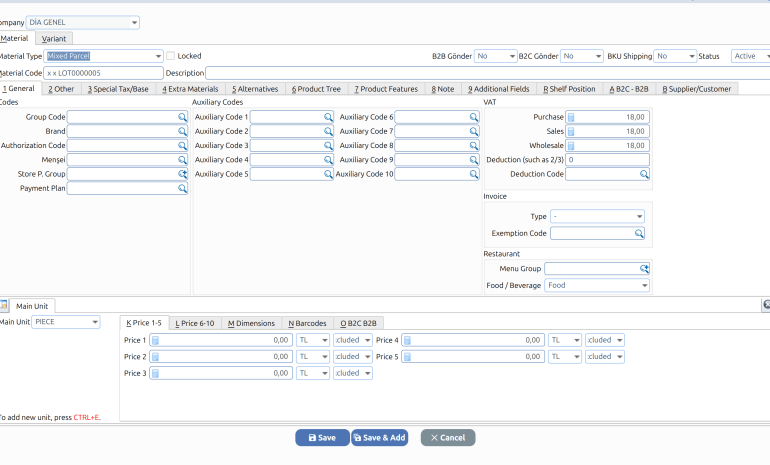Switch to the Variant tab
This screenshot has height=465, width=770.
[54, 39]
